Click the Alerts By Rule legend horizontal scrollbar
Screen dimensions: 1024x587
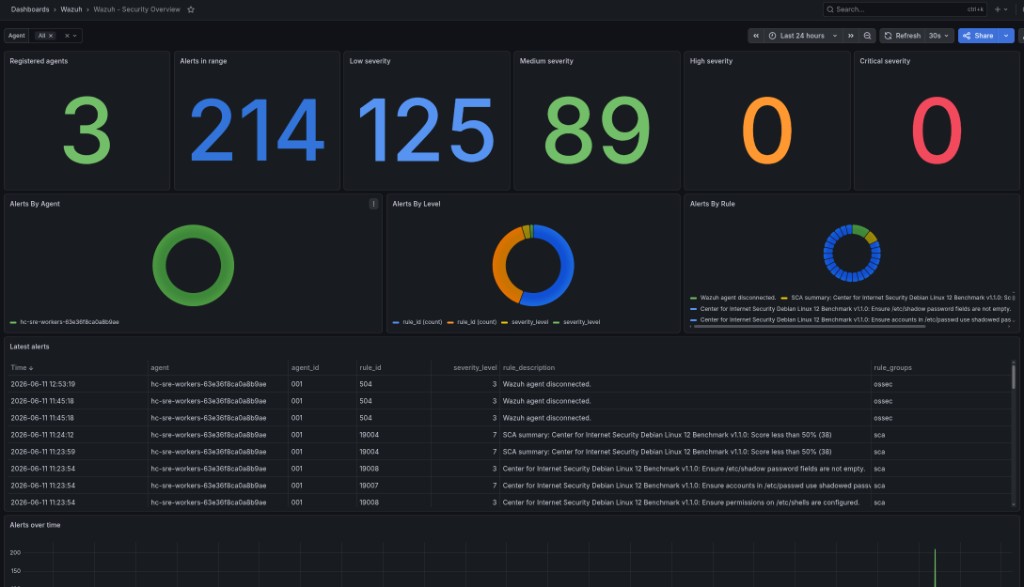click(809, 326)
